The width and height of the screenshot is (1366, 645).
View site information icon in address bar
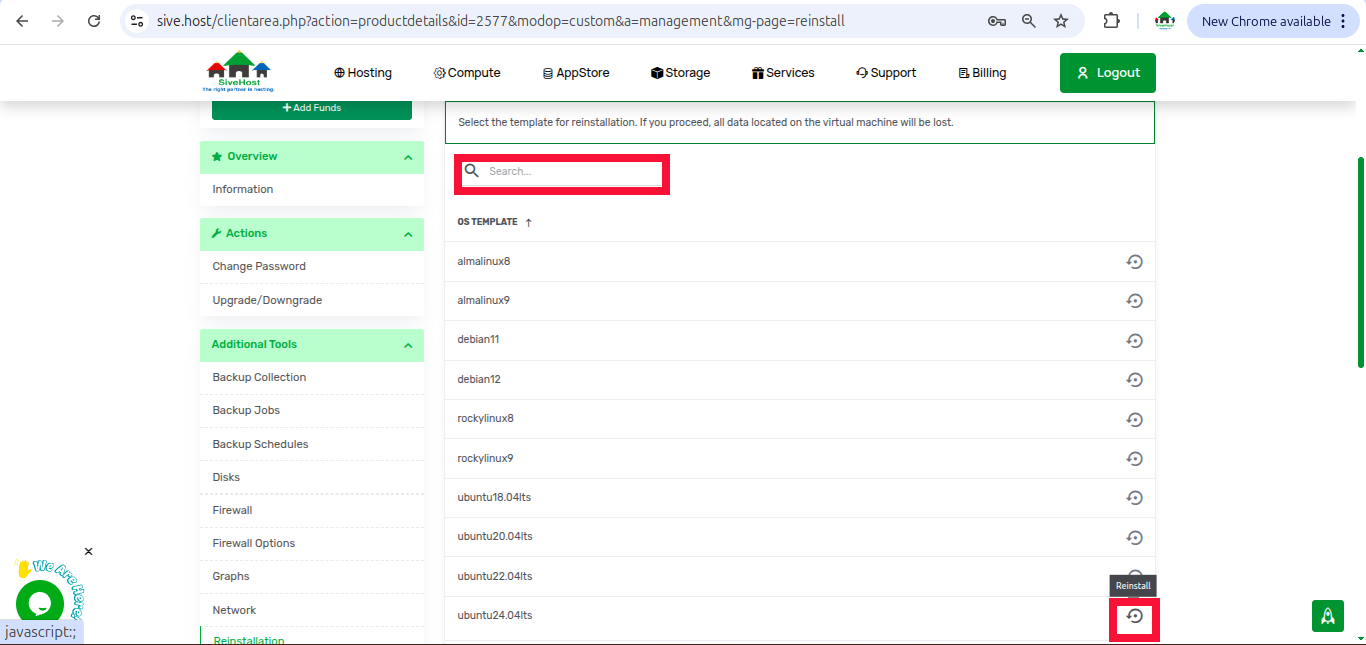pyautogui.click(x=137, y=21)
